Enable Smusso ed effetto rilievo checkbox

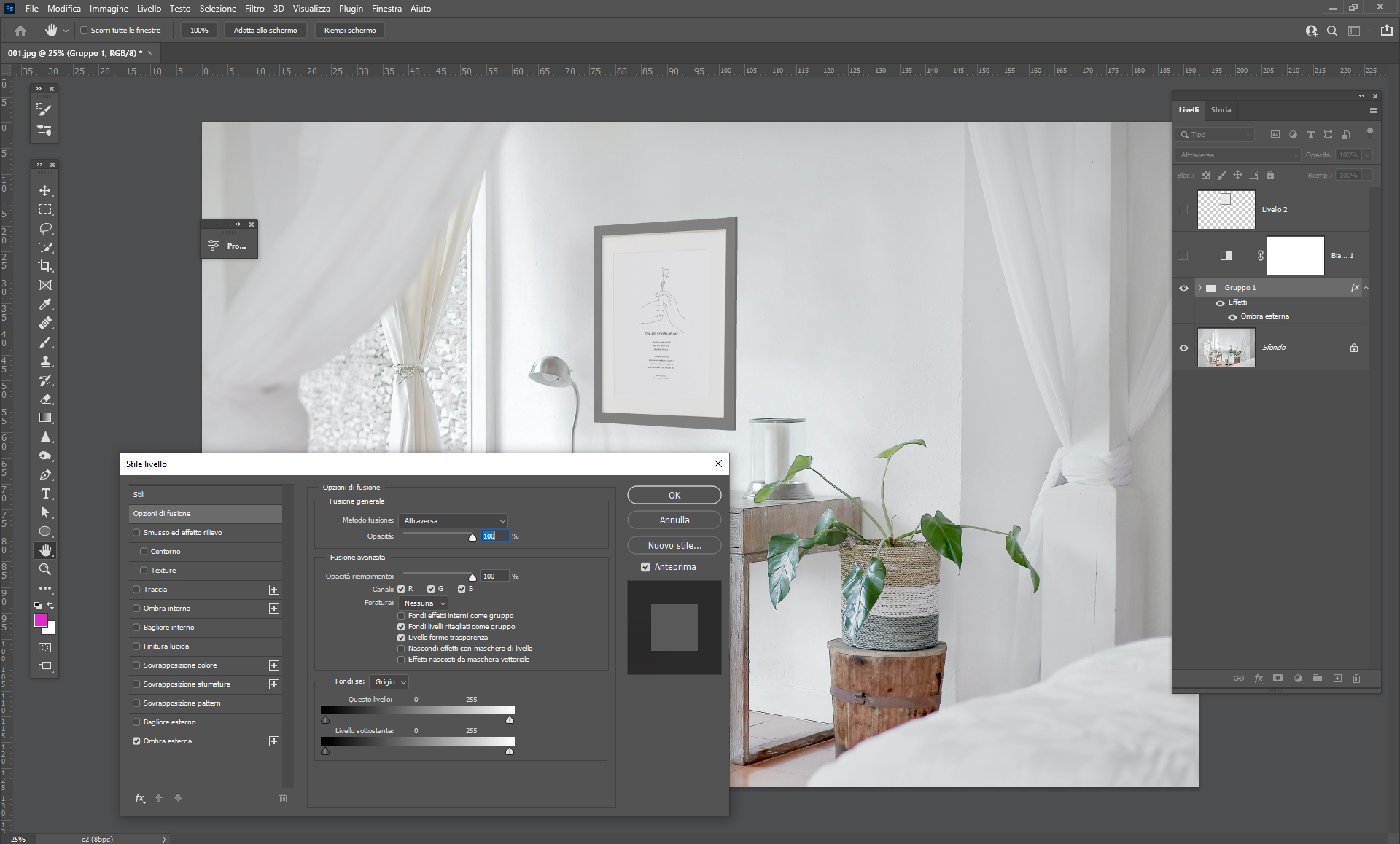point(136,533)
